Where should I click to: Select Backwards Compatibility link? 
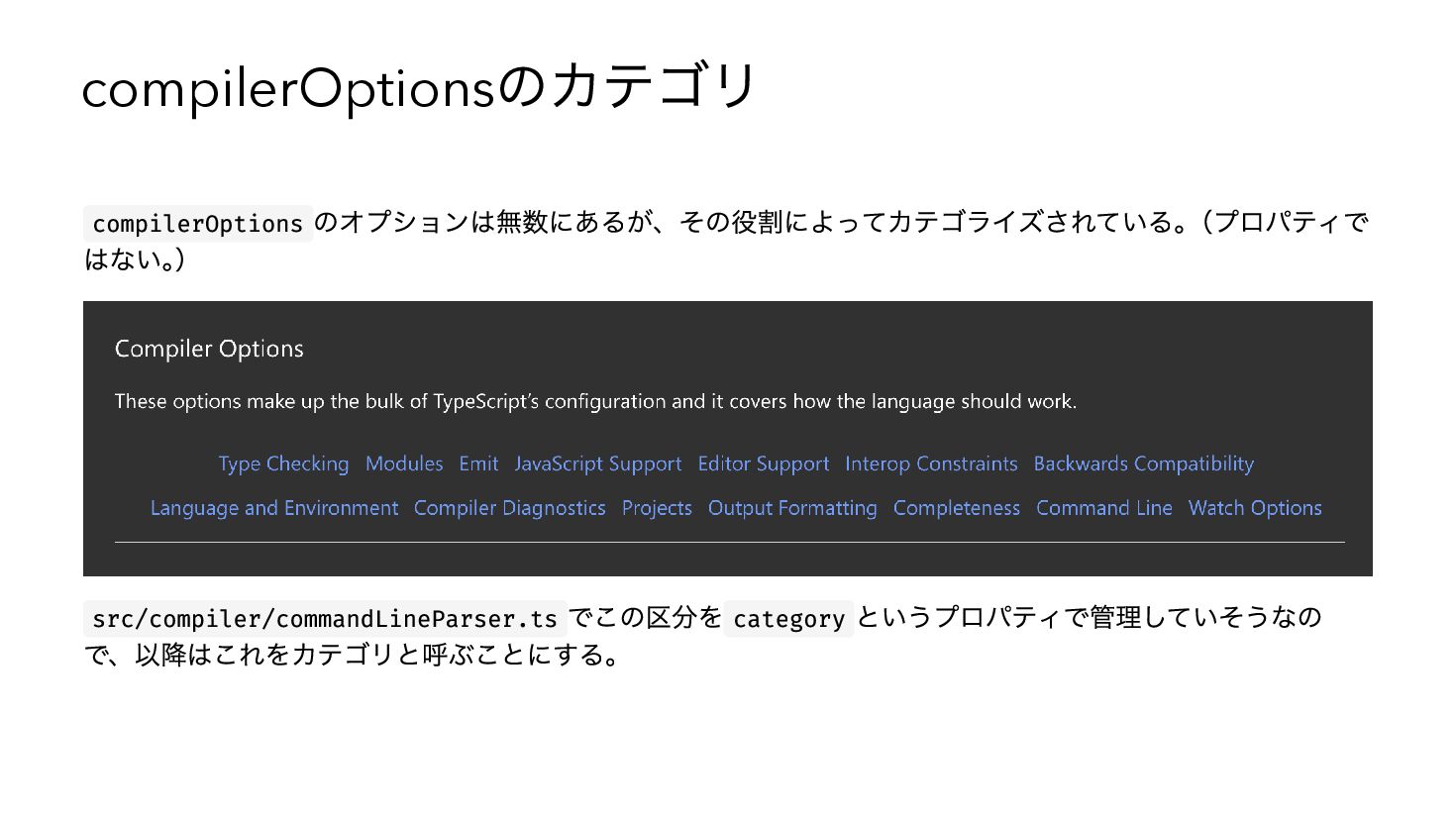1144,464
